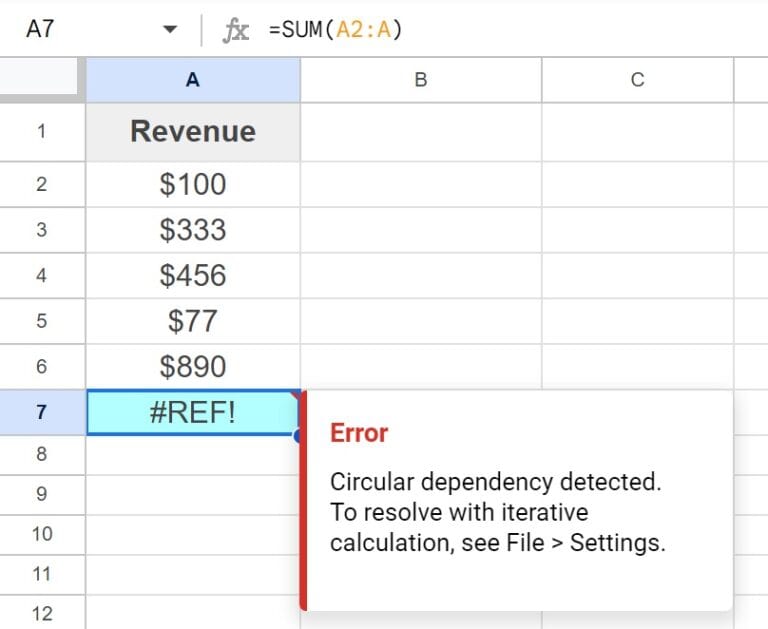
Task: Select cell containing $333
Action: coord(193,230)
